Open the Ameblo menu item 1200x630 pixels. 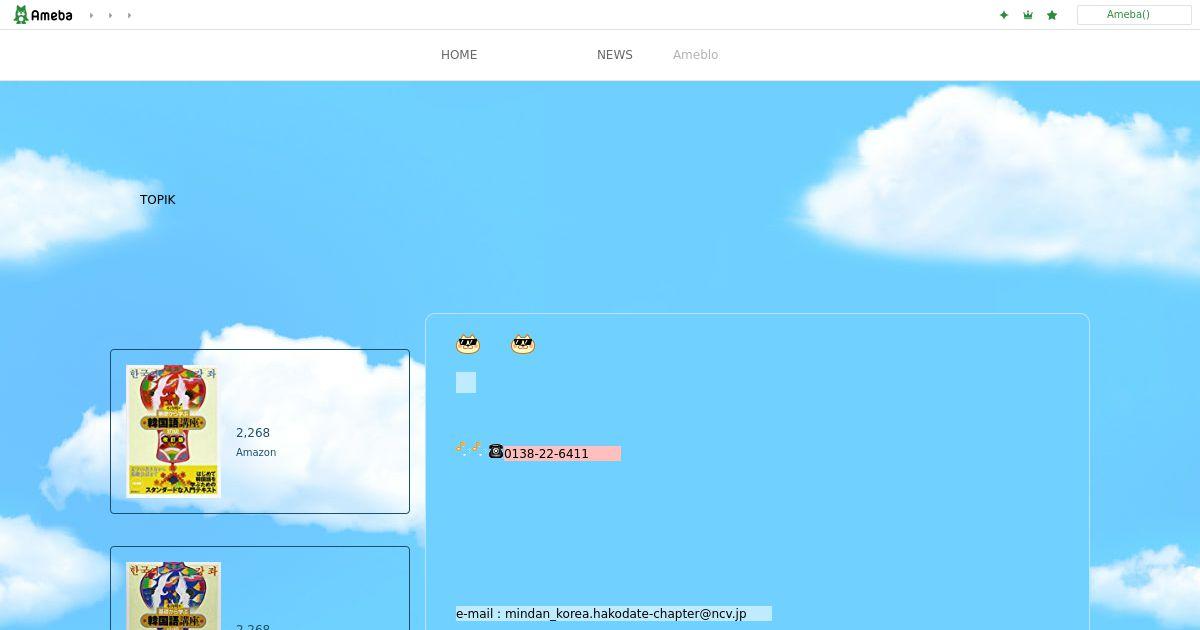[x=695, y=55]
